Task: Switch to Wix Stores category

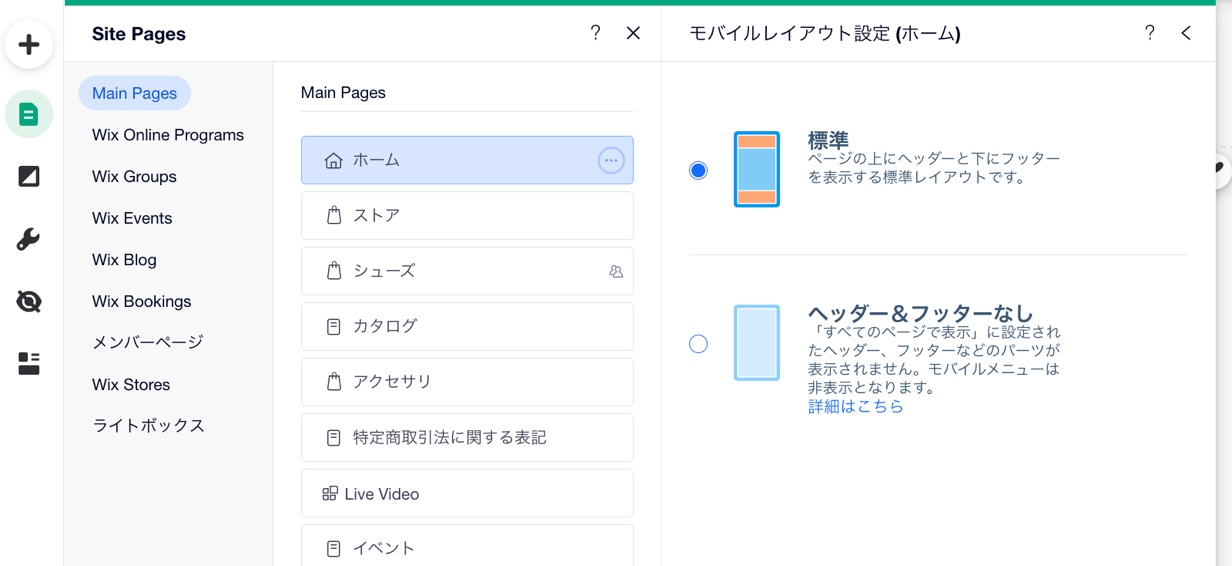Action: 131,384
